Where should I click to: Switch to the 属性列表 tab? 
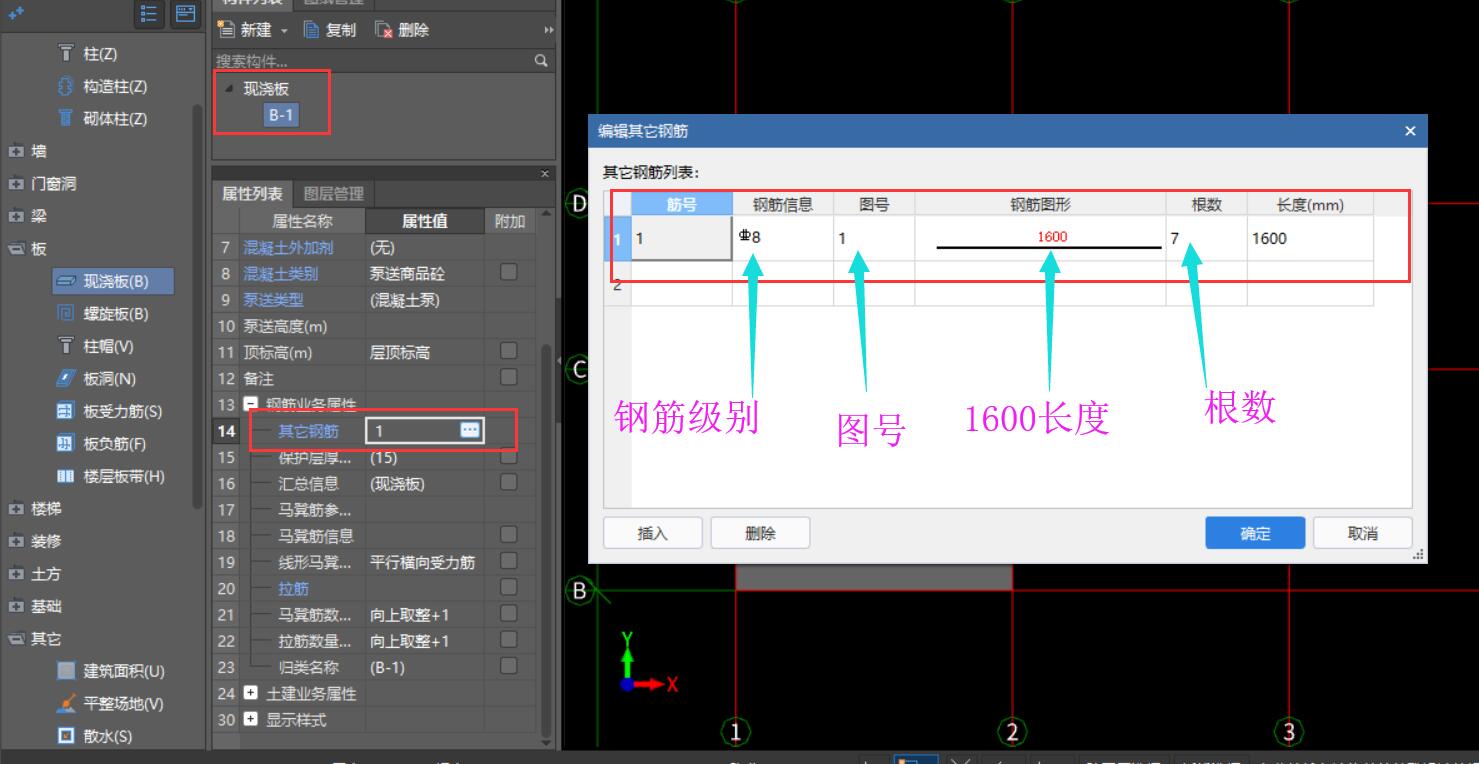click(252, 194)
